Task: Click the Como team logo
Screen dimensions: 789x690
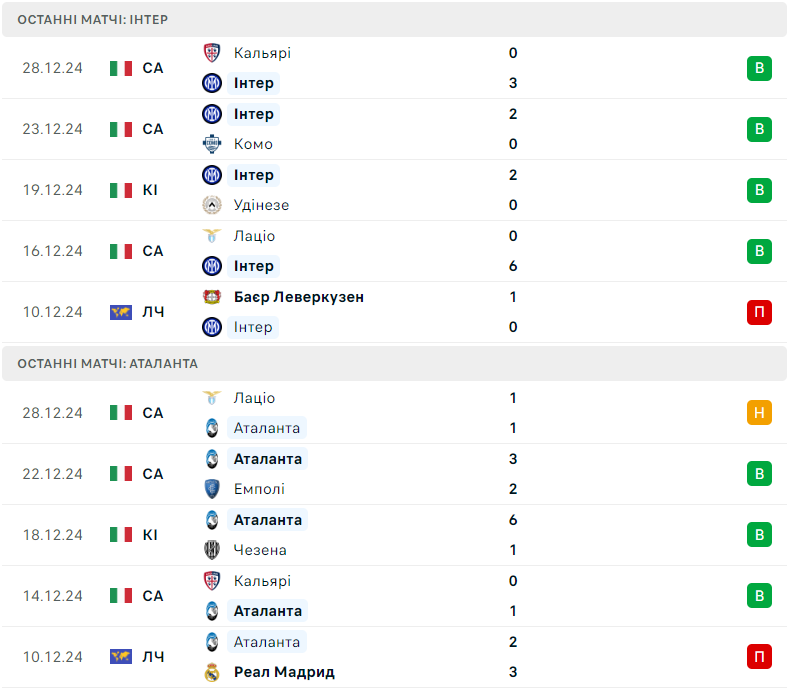Action: coord(211,144)
